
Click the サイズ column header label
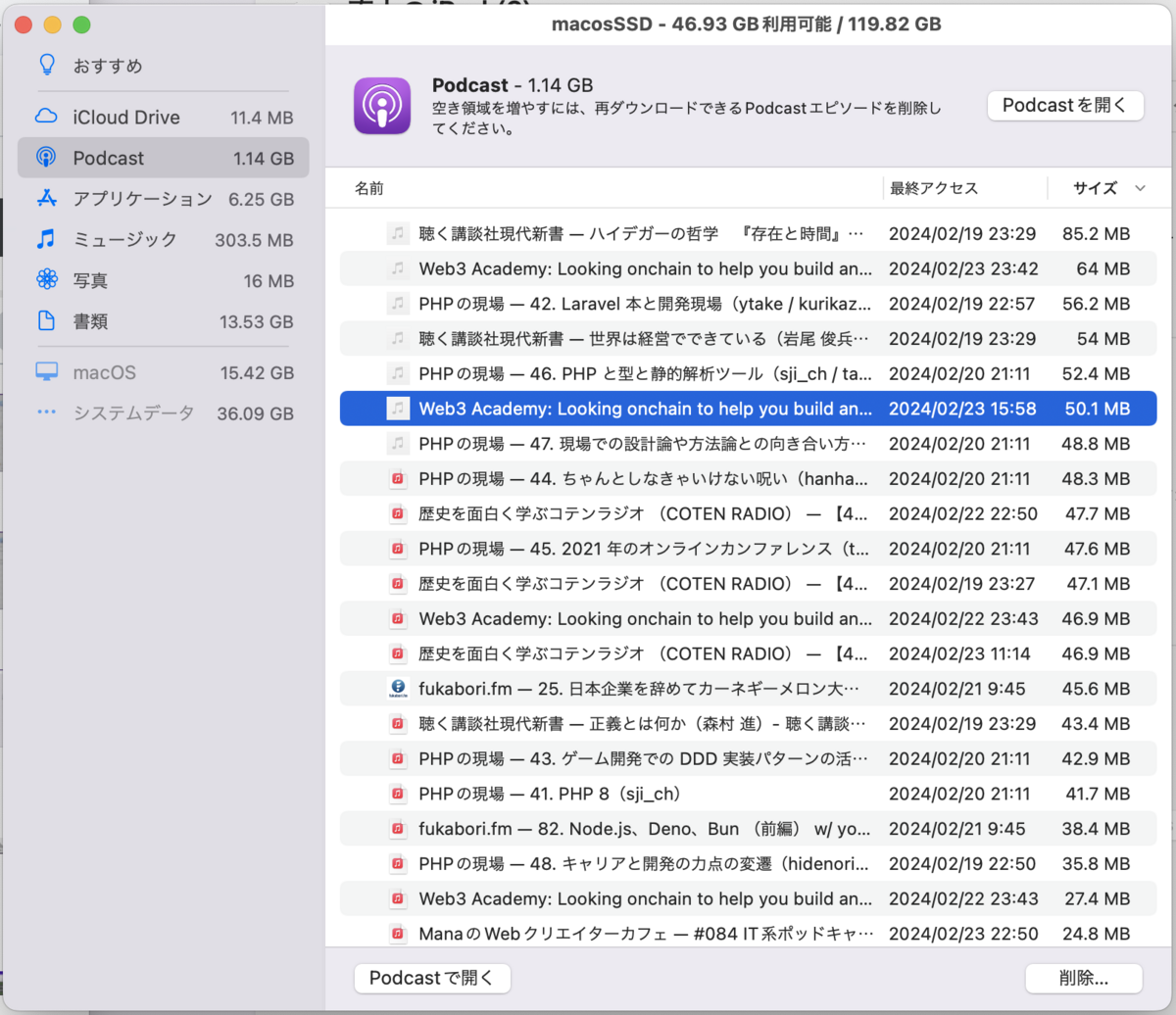click(x=1095, y=188)
